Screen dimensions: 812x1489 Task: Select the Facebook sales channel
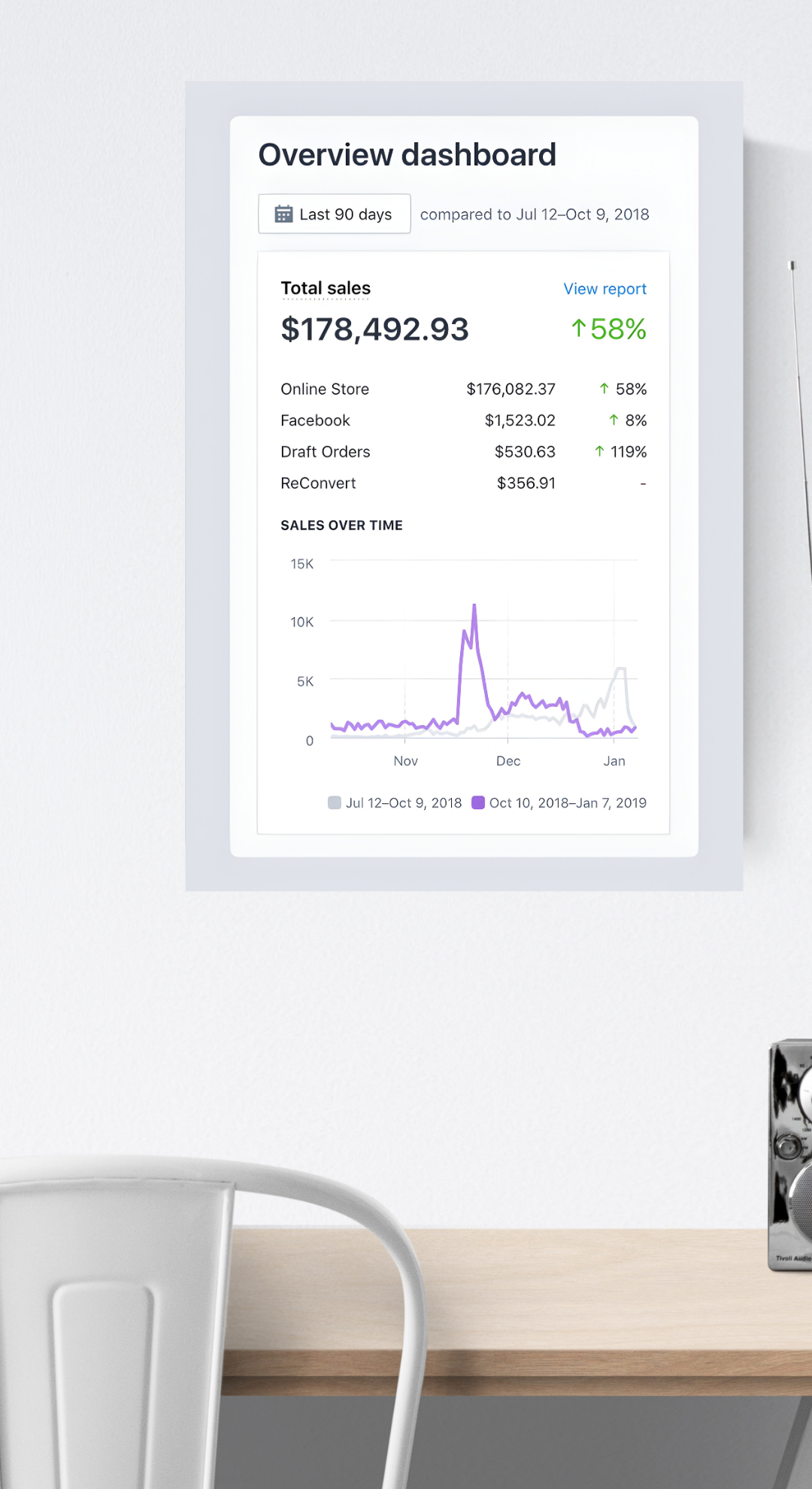[315, 420]
